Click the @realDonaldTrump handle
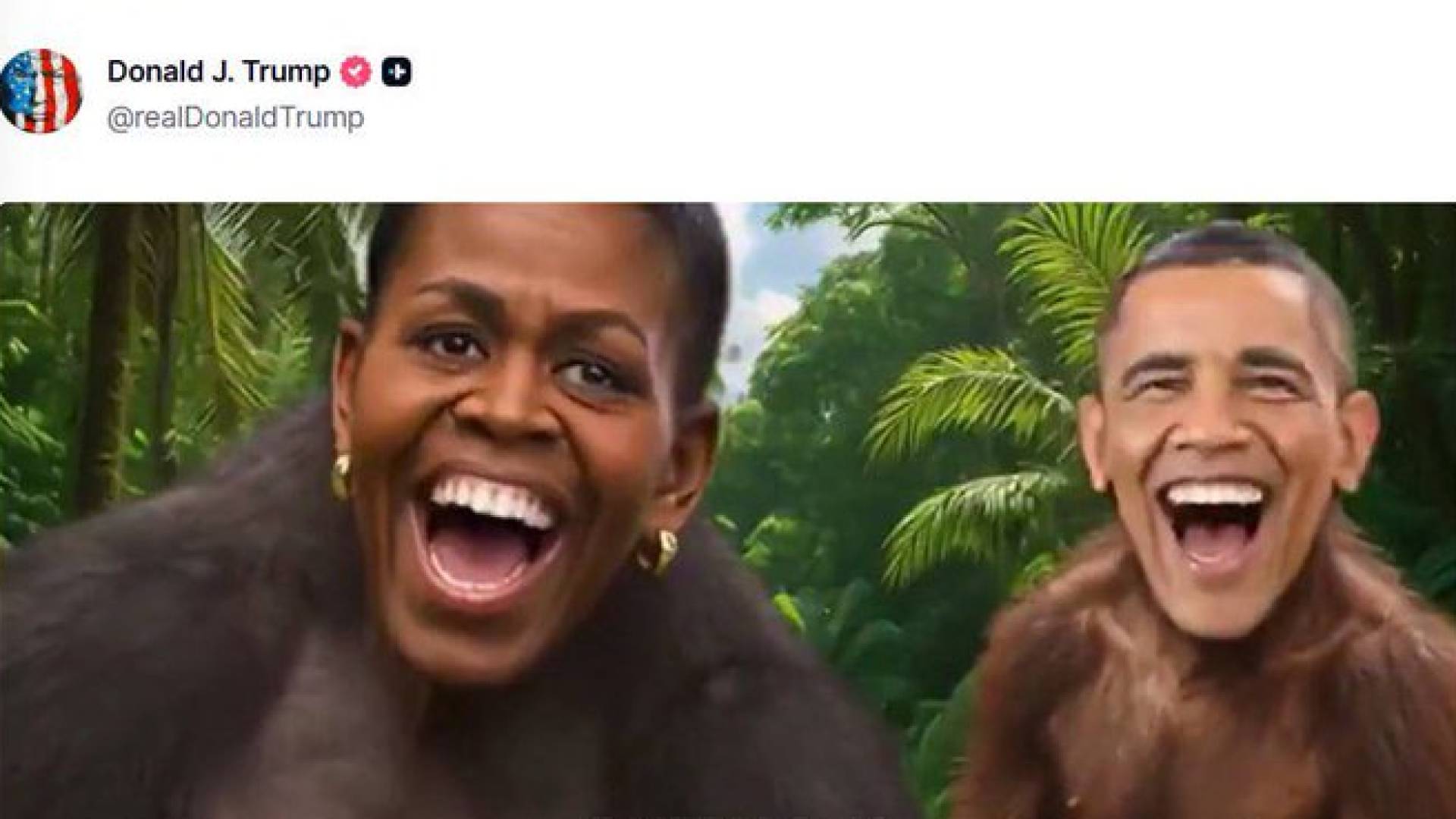Image resolution: width=1456 pixels, height=819 pixels. [x=235, y=118]
